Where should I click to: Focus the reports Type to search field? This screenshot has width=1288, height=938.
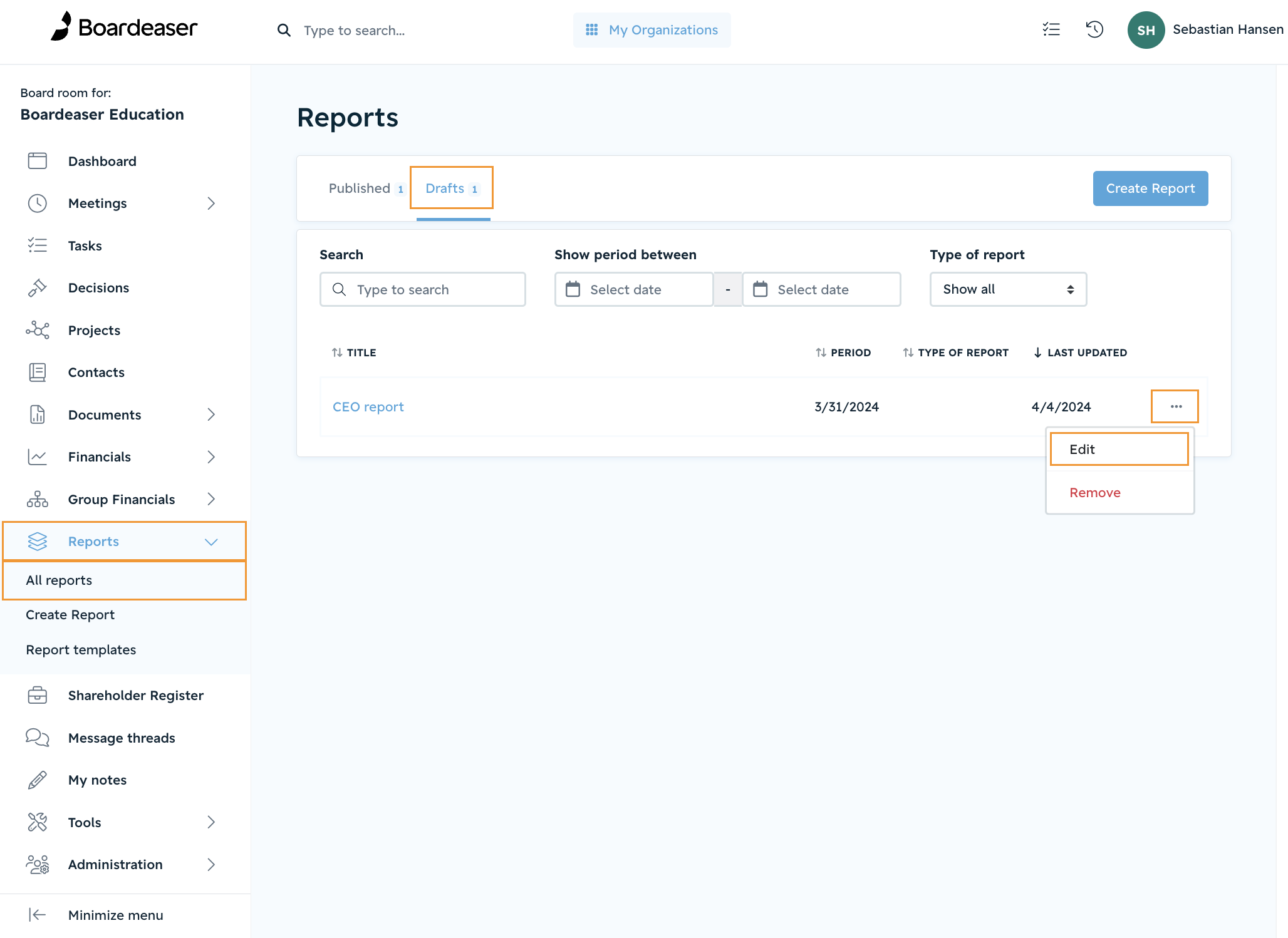422,289
